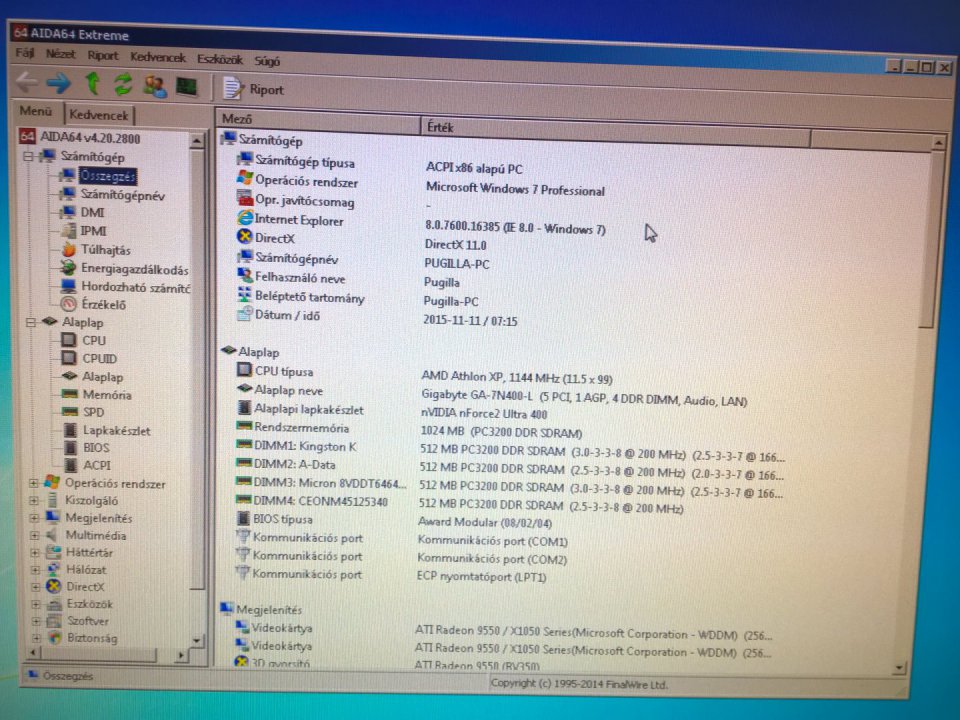The width and height of the screenshot is (960, 720).
Task: Collapse the Alaplap tree node
Action: tap(31, 321)
